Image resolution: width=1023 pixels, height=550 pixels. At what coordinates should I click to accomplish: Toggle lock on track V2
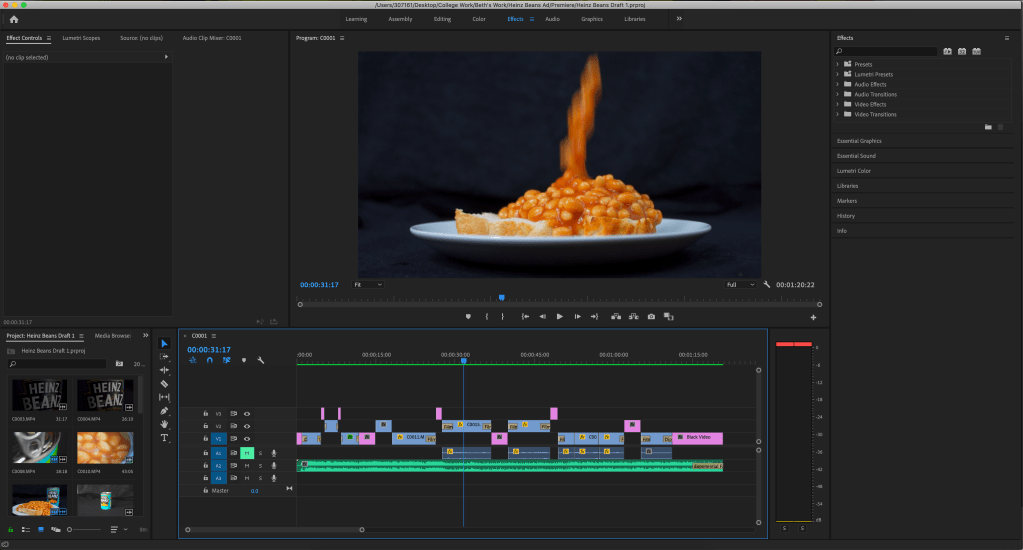[206, 426]
